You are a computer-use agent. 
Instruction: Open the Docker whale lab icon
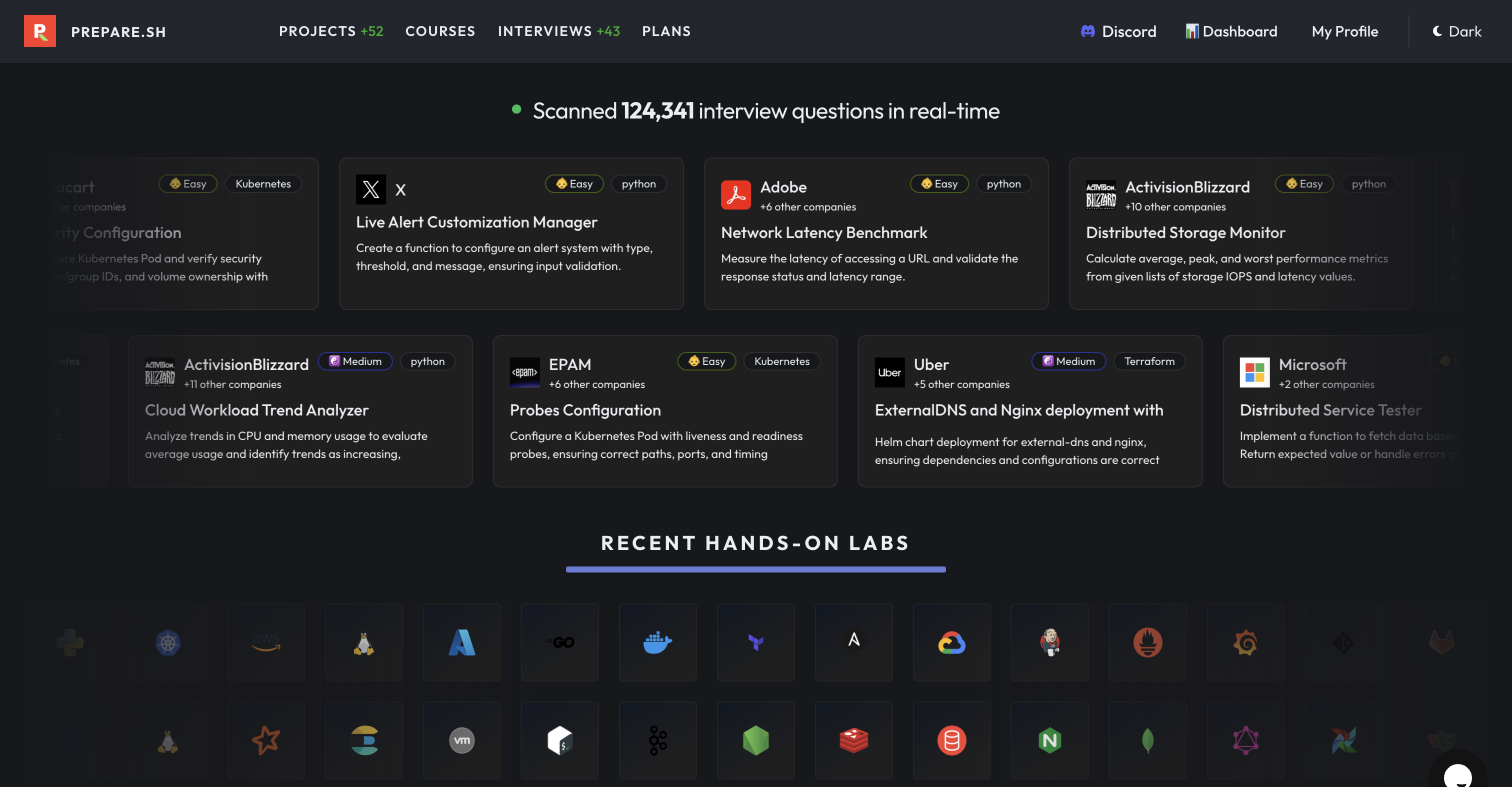[658, 642]
